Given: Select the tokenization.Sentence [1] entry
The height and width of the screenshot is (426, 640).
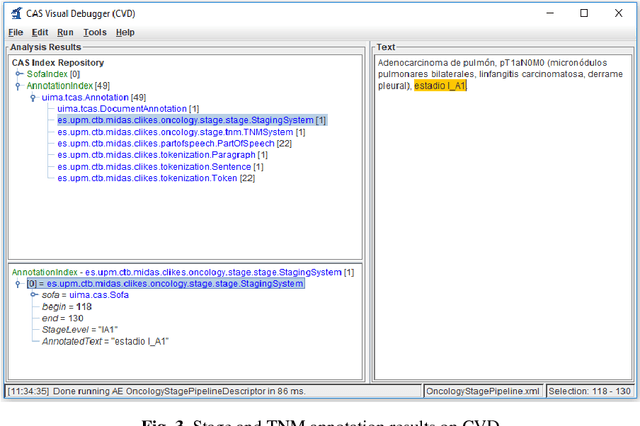Looking at the screenshot, I should [162, 166].
